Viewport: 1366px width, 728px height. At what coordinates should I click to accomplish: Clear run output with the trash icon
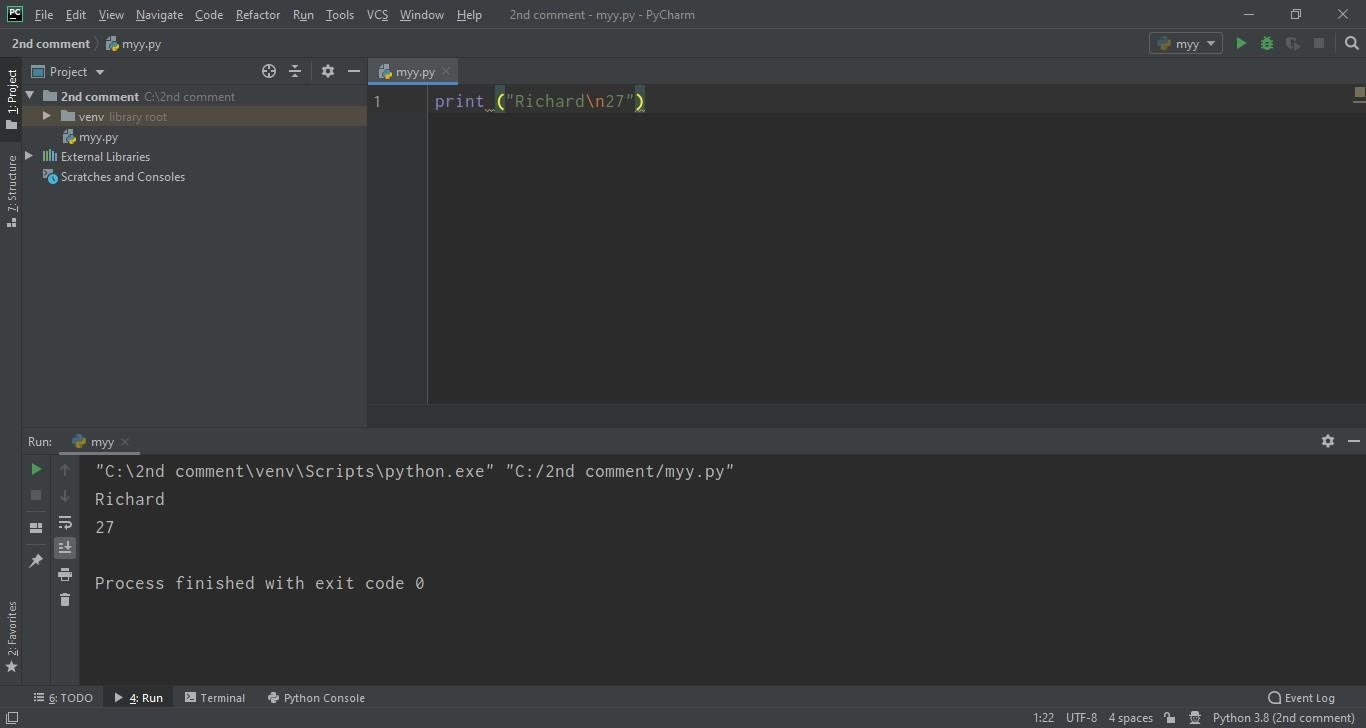tap(65, 600)
